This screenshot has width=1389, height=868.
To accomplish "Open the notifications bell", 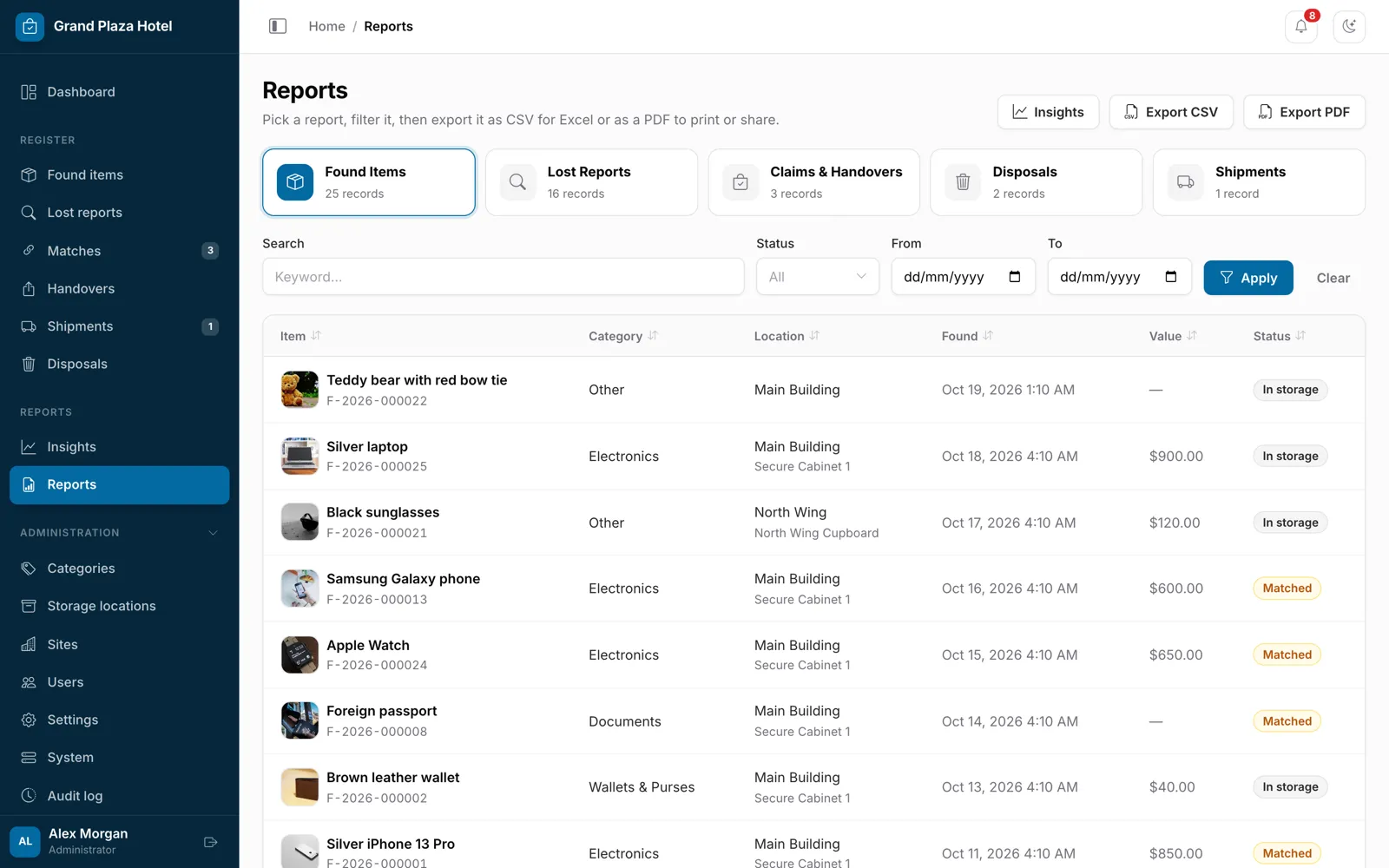I will click(1300, 27).
